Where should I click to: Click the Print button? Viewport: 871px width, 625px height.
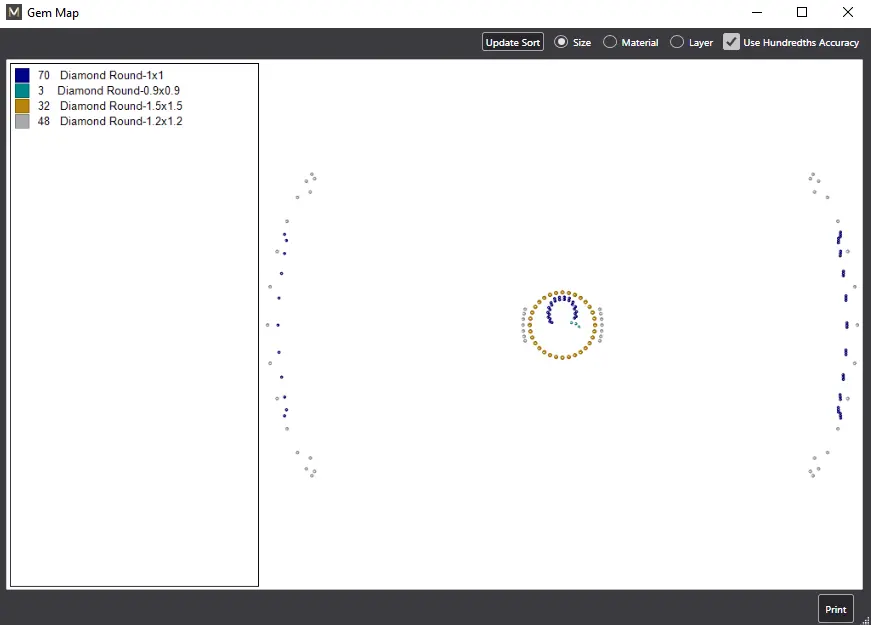(x=835, y=609)
